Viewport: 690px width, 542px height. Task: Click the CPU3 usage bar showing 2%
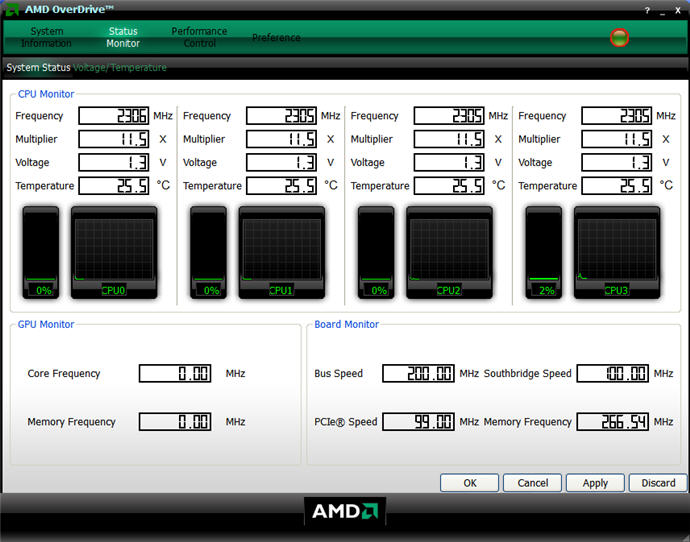(x=544, y=253)
